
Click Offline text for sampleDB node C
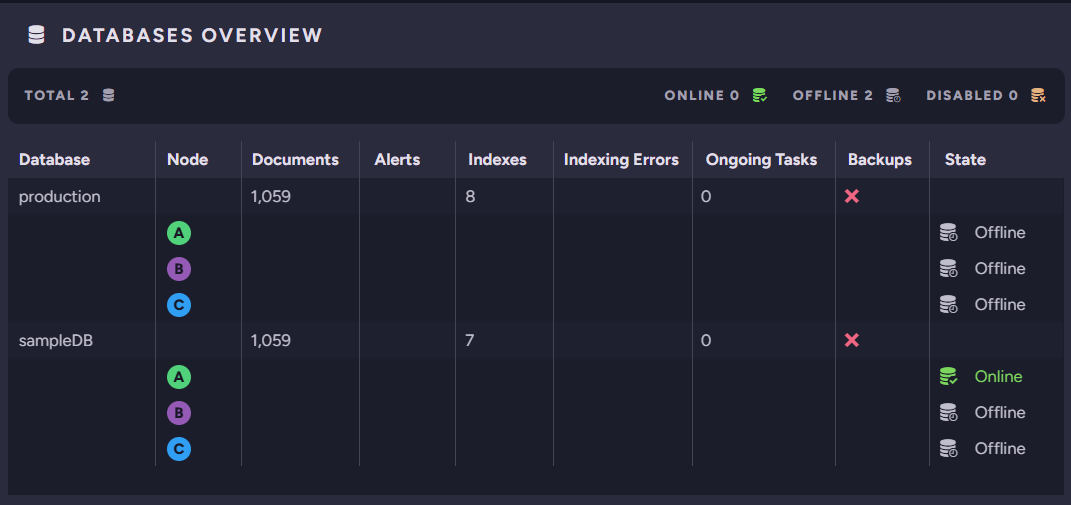(1000, 448)
